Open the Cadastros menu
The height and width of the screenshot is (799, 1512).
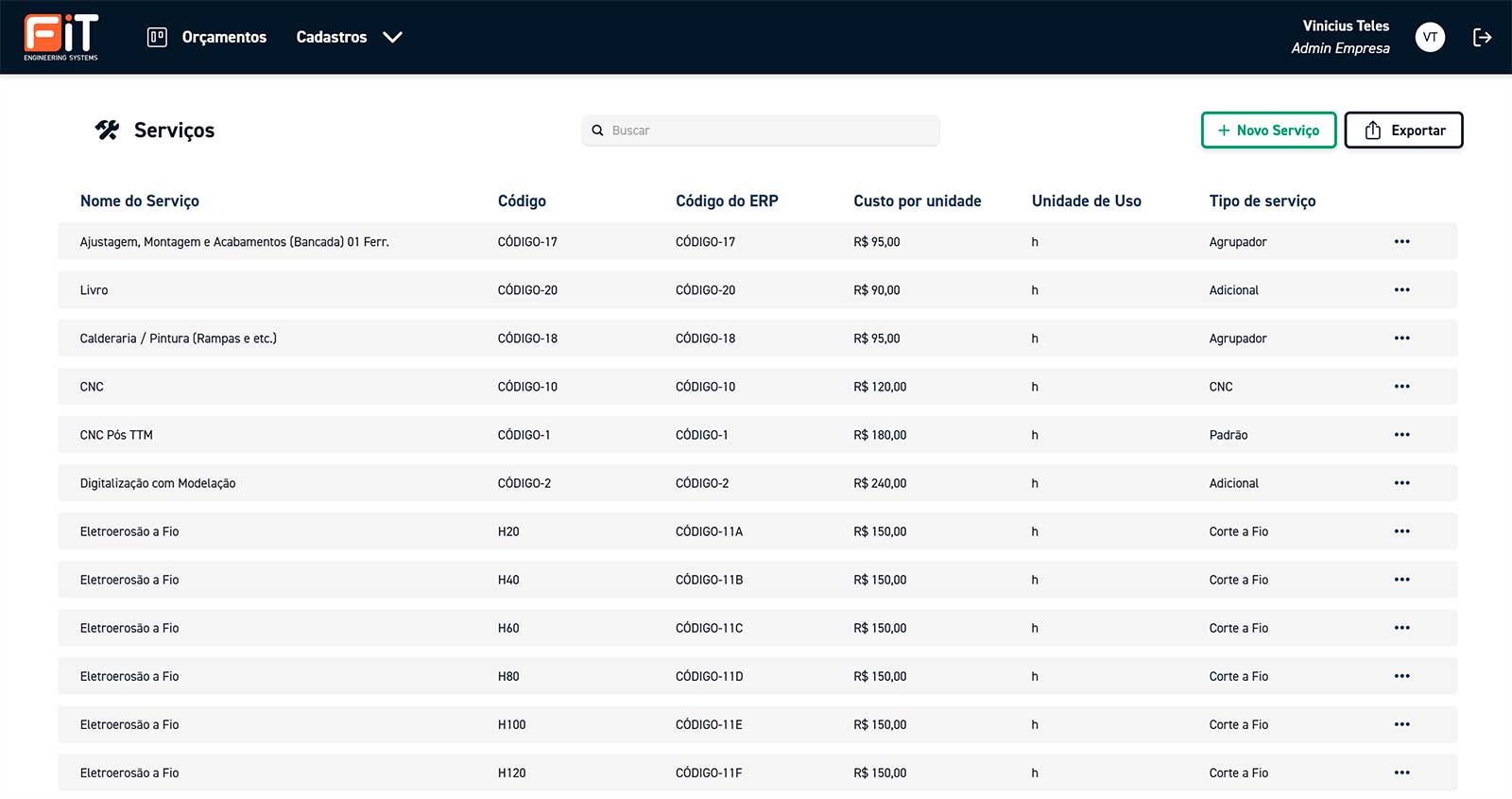(x=332, y=37)
